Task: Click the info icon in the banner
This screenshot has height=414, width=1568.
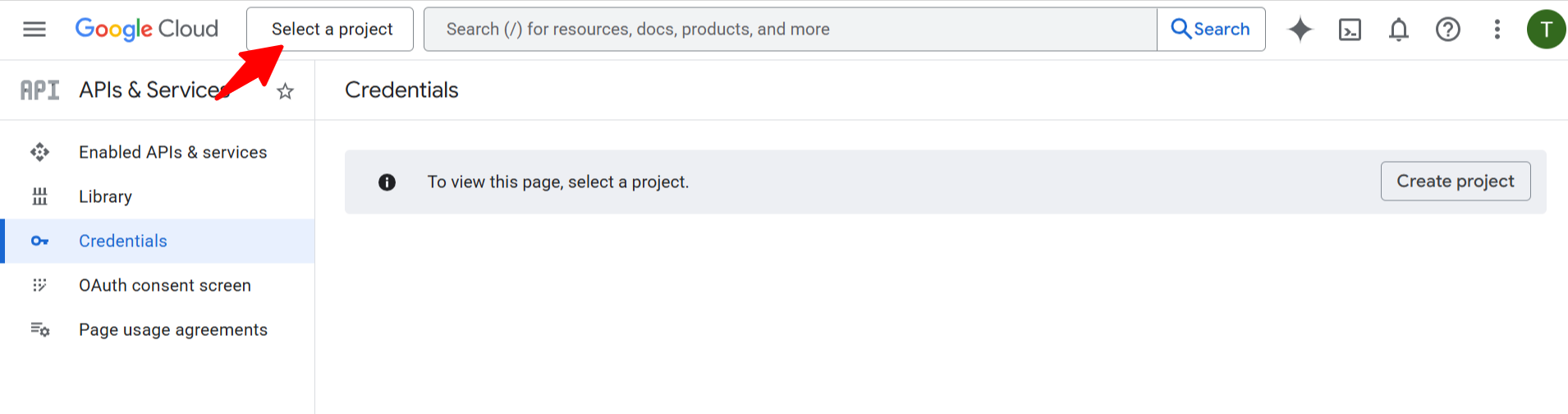Action: [387, 182]
